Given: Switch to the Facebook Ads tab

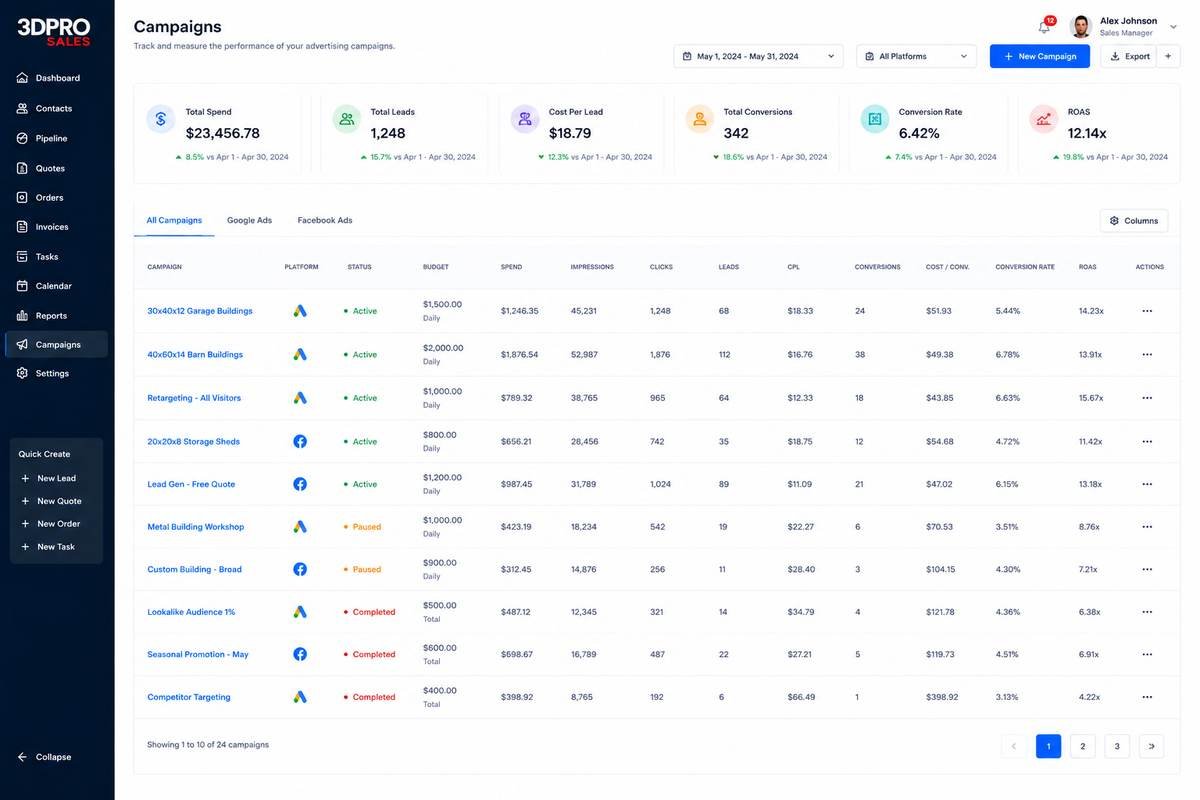Looking at the screenshot, I should tap(325, 220).
